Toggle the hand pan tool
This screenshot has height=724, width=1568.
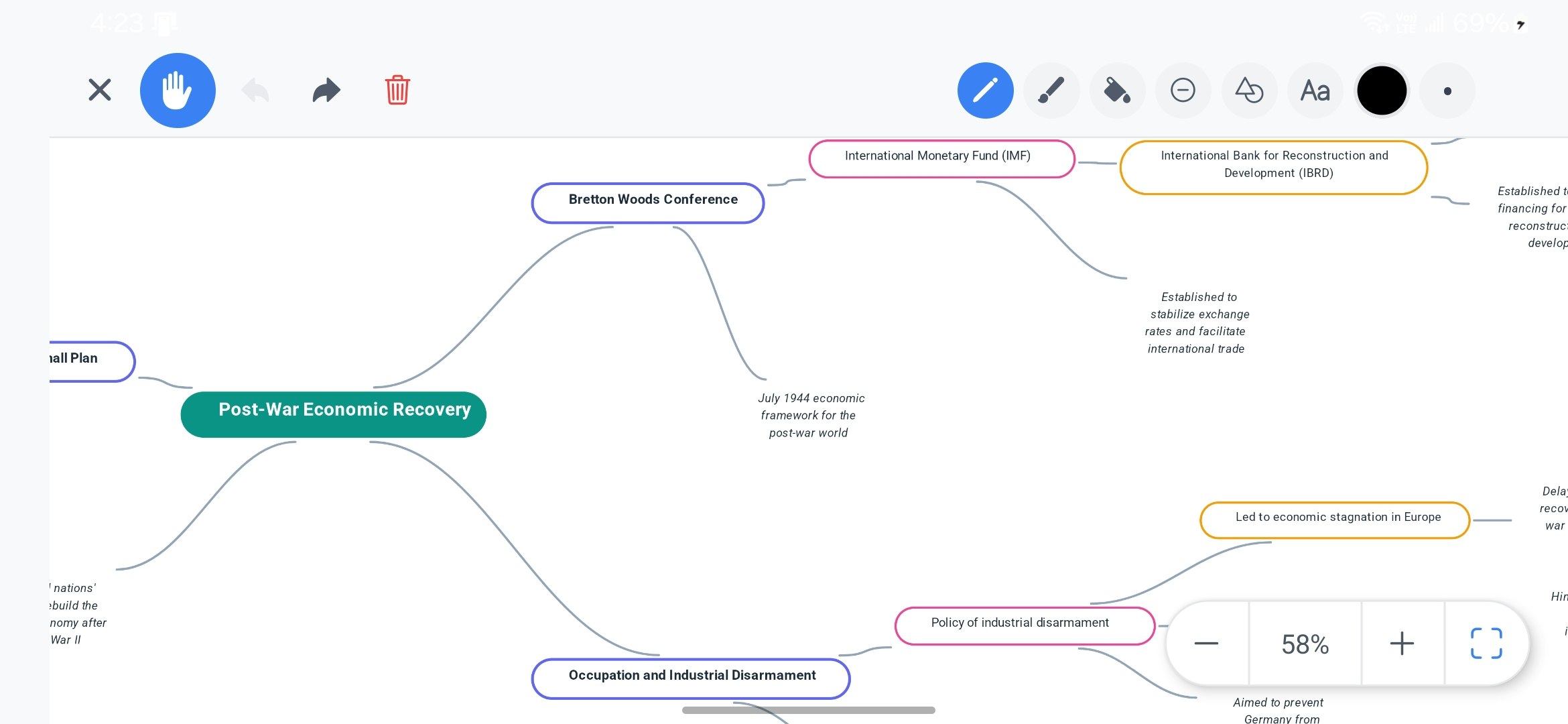tap(178, 90)
